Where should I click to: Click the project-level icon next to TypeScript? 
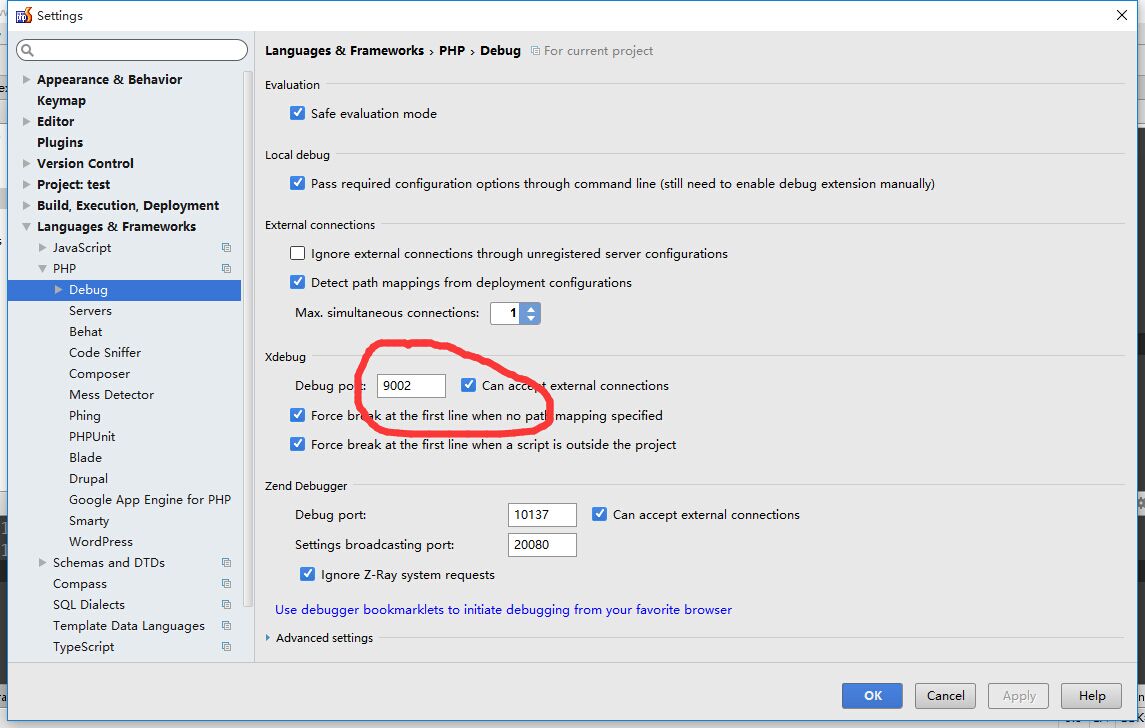[226, 647]
